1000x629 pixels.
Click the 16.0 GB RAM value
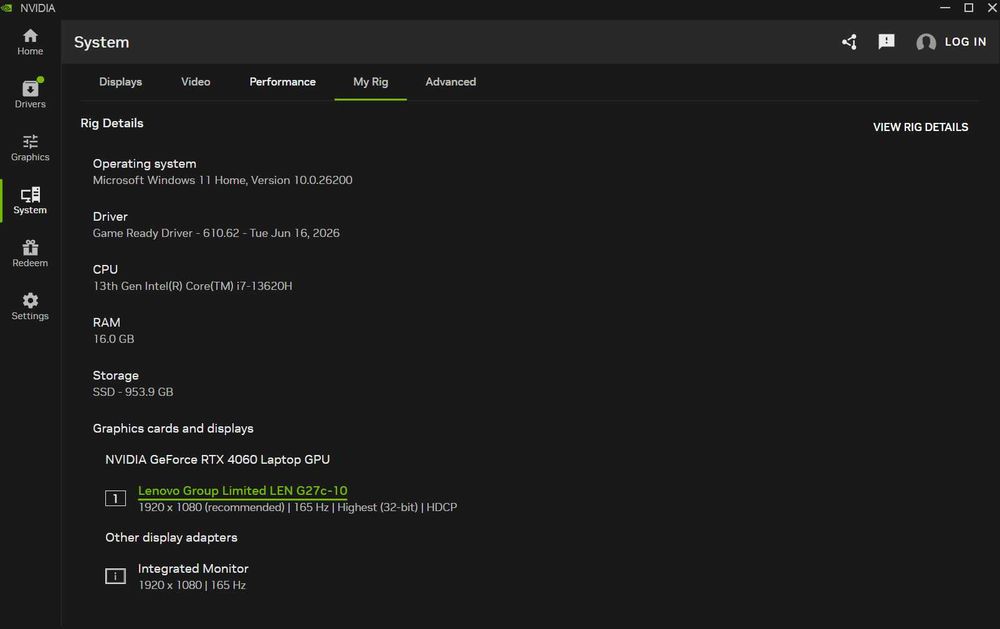[x=114, y=339]
